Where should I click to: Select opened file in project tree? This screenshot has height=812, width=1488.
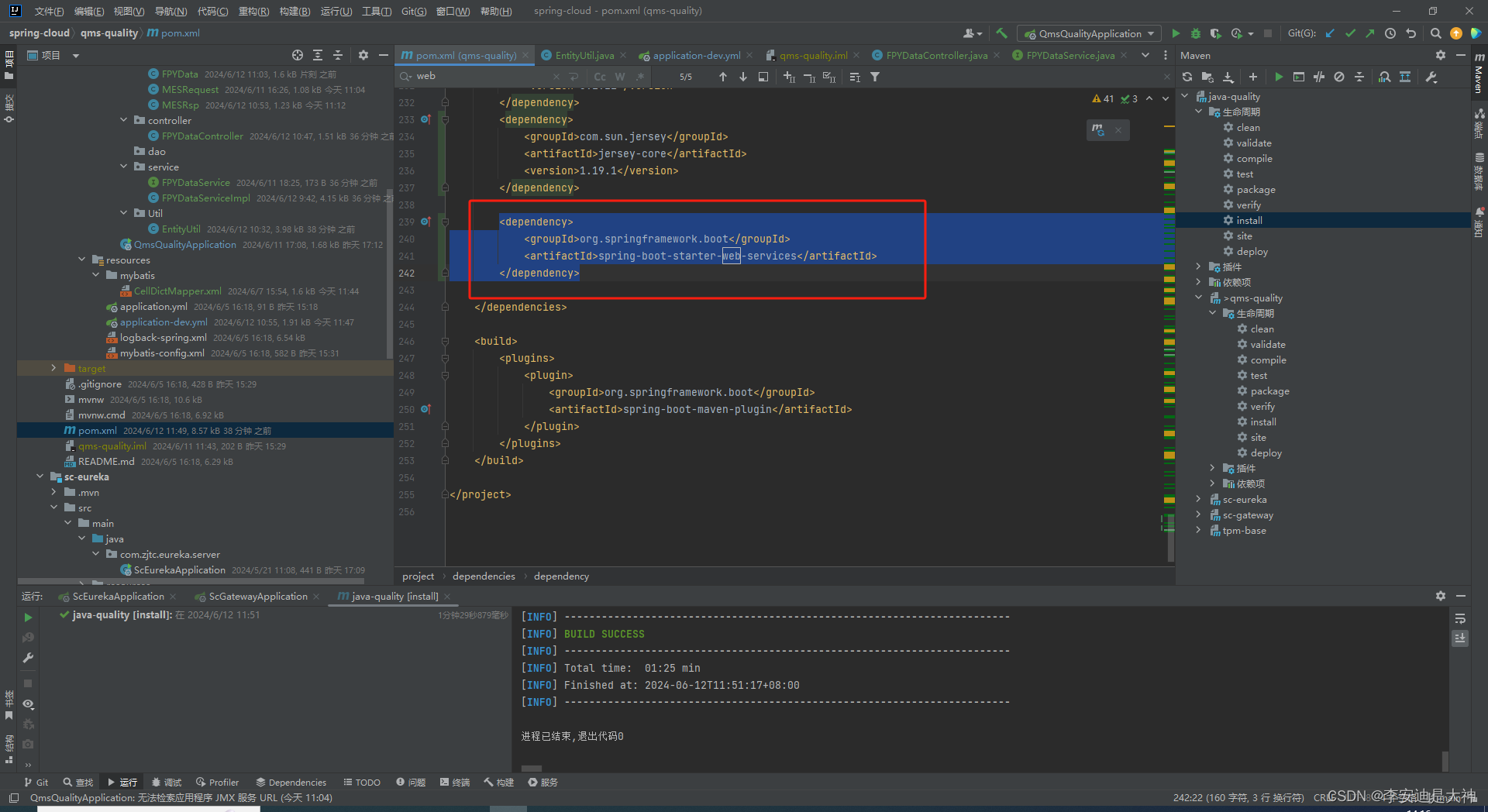point(298,55)
